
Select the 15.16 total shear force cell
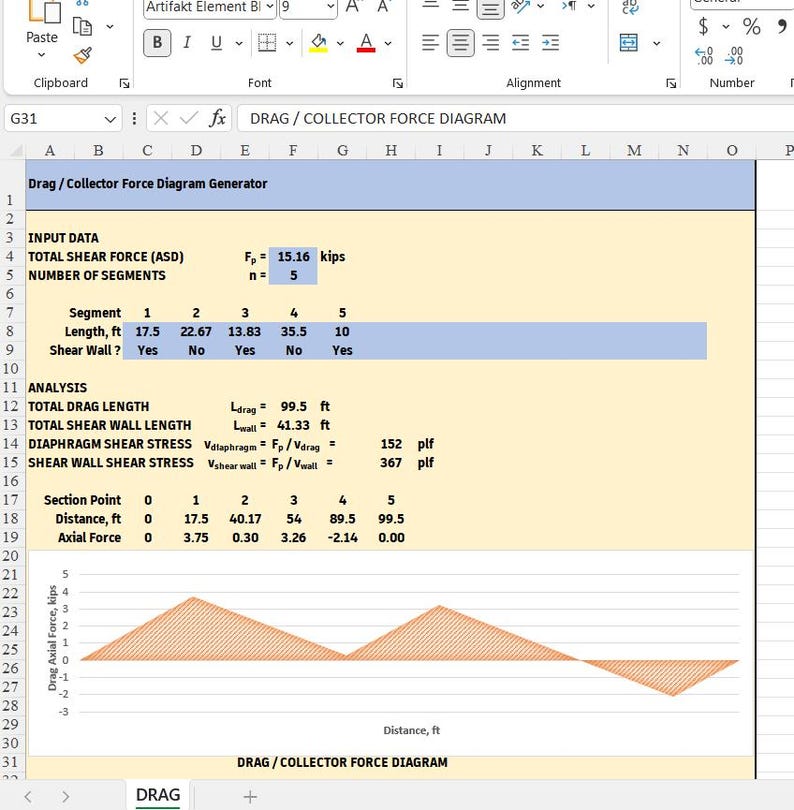coord(293,257)
